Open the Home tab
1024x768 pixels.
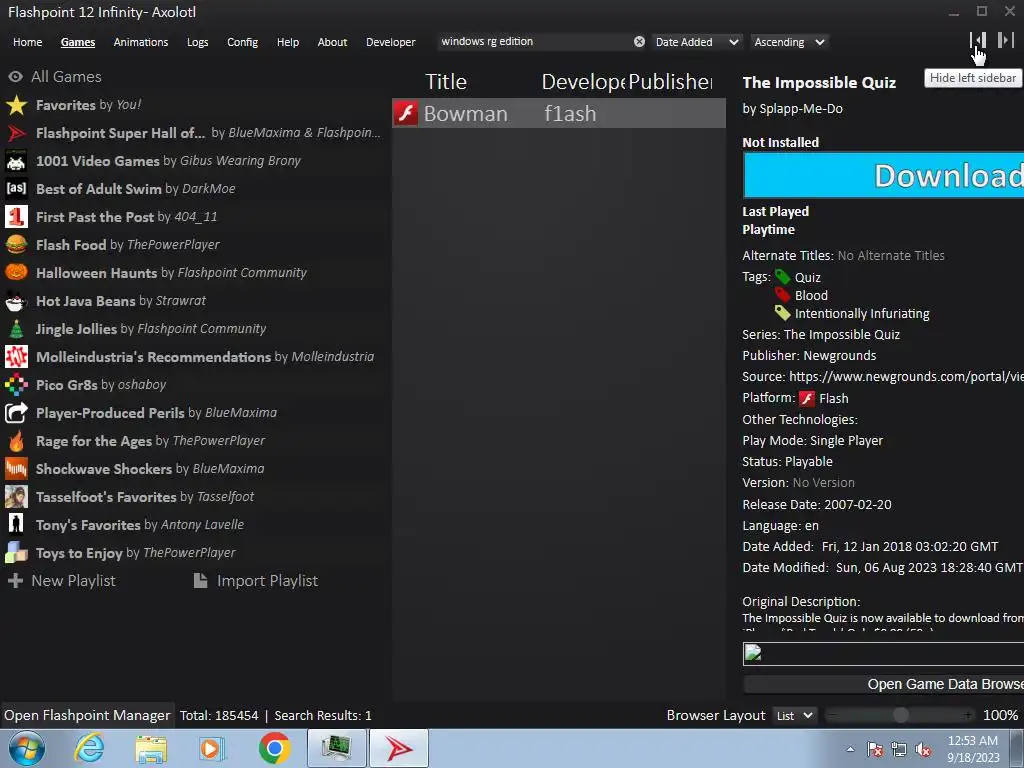click(27, 42)
